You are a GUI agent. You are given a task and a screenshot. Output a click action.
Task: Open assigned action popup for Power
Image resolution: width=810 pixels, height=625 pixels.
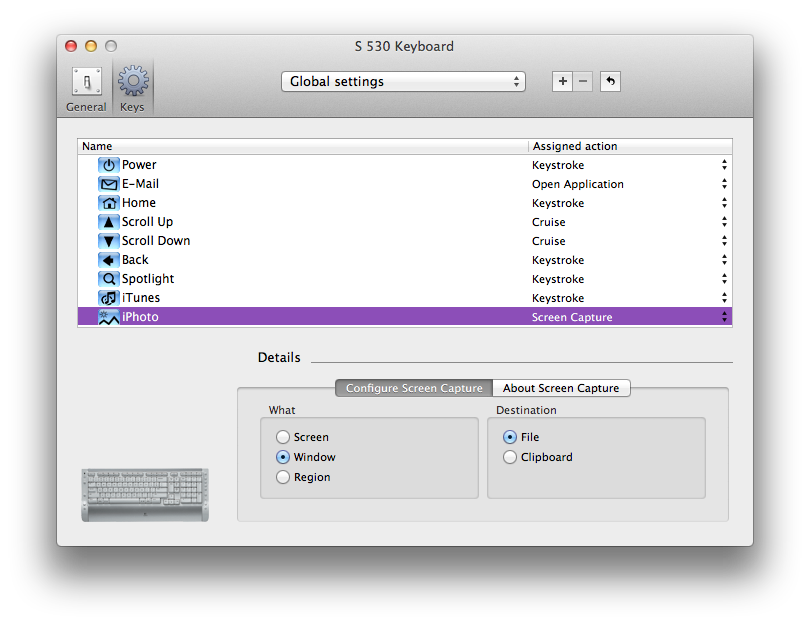tap(724, 165)
